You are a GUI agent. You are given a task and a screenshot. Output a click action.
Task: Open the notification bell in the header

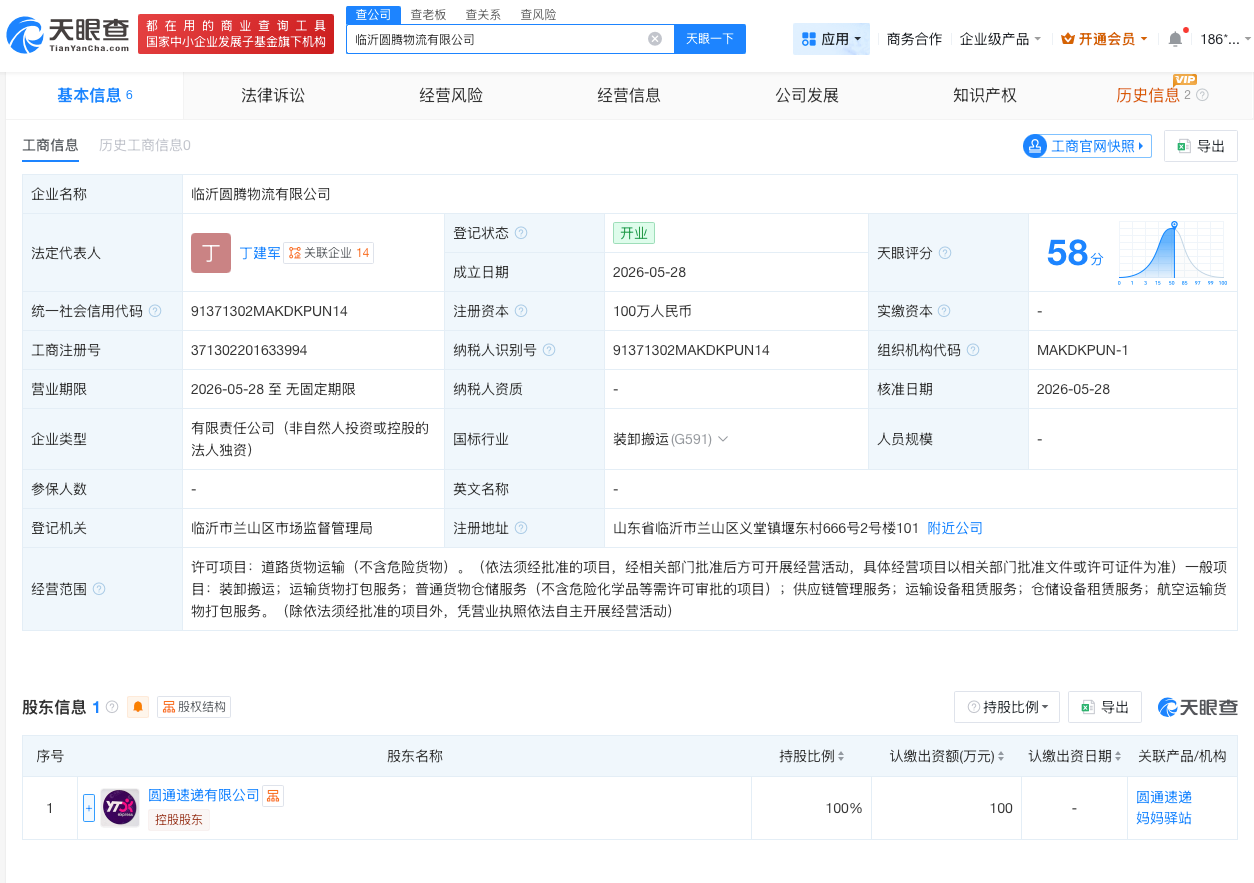[x=1175, y=39]
